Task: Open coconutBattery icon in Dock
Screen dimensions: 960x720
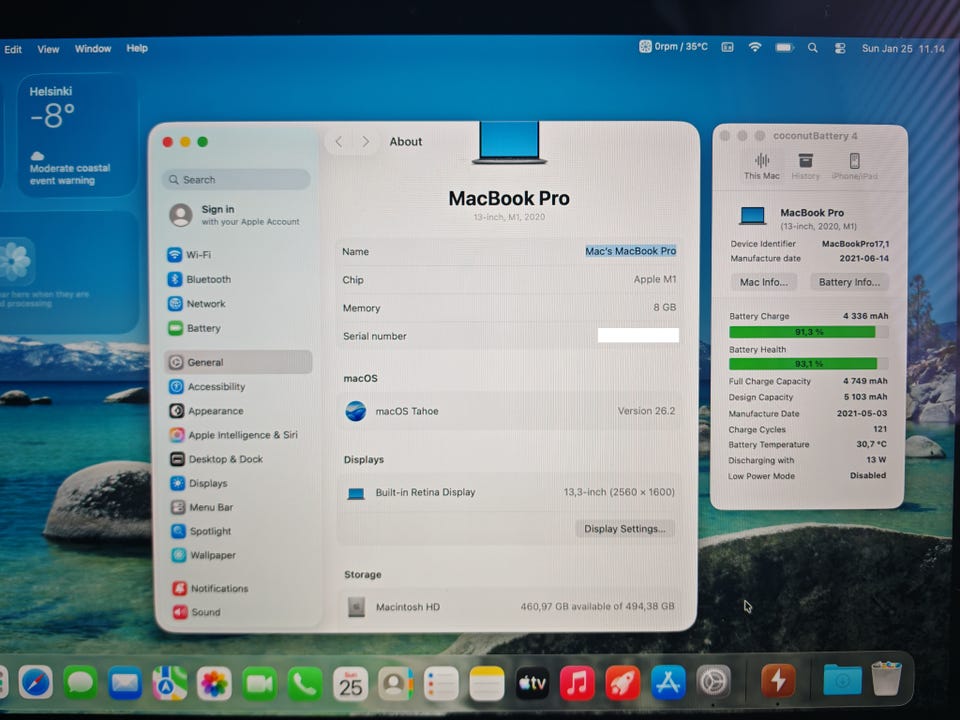Action: (x=778, y=680)
